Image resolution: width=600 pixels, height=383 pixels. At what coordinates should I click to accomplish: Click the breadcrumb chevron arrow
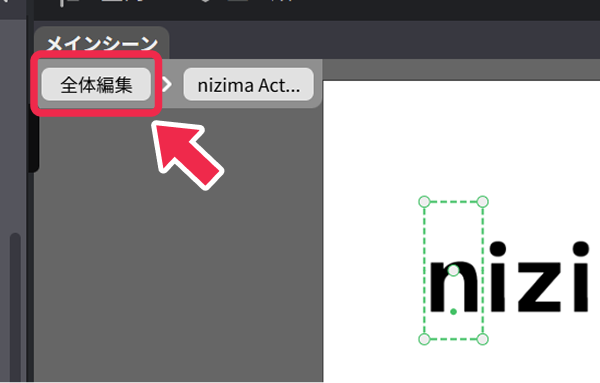click(x=167, y=85)
